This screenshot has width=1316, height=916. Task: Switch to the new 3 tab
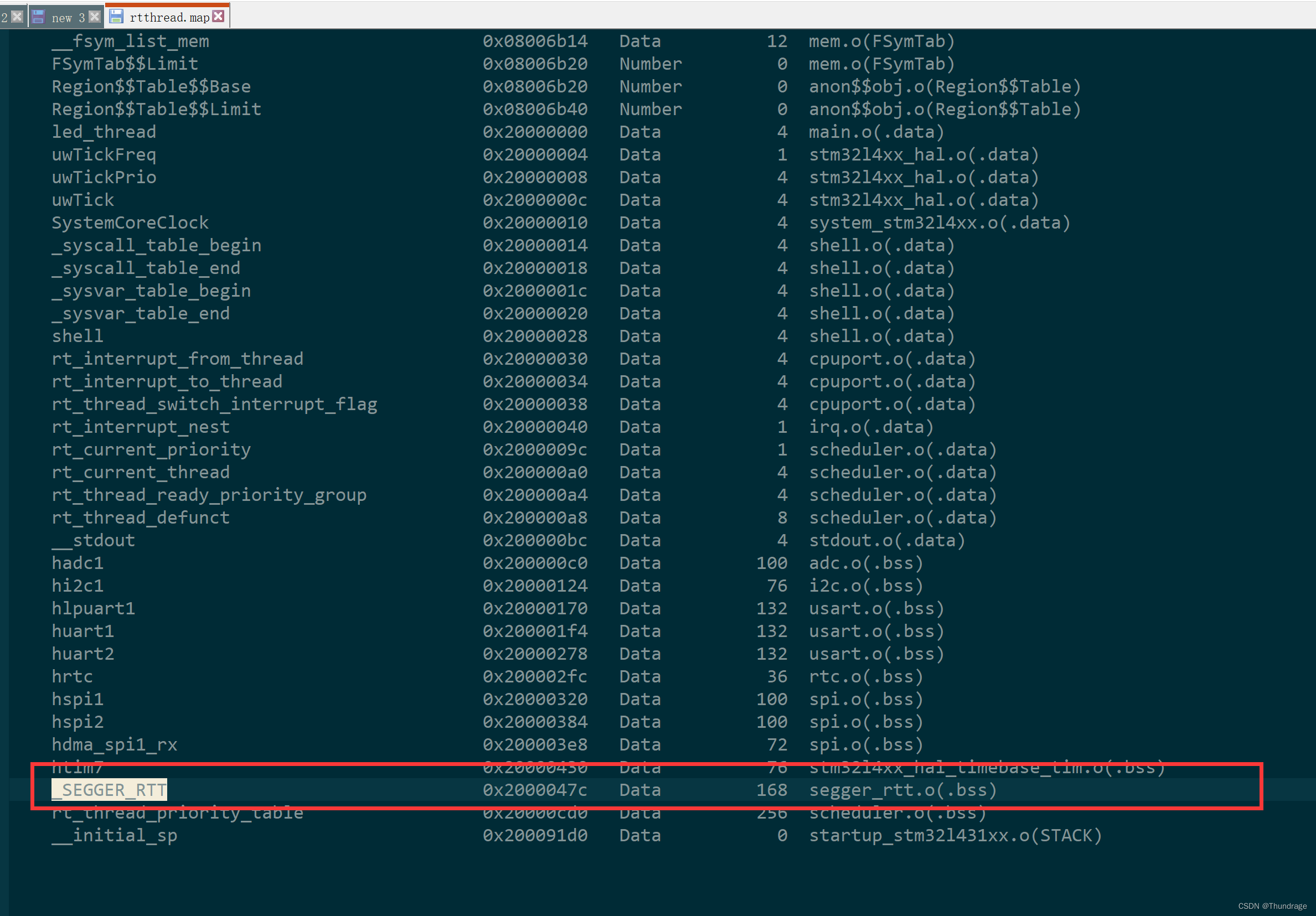point(68,18)
